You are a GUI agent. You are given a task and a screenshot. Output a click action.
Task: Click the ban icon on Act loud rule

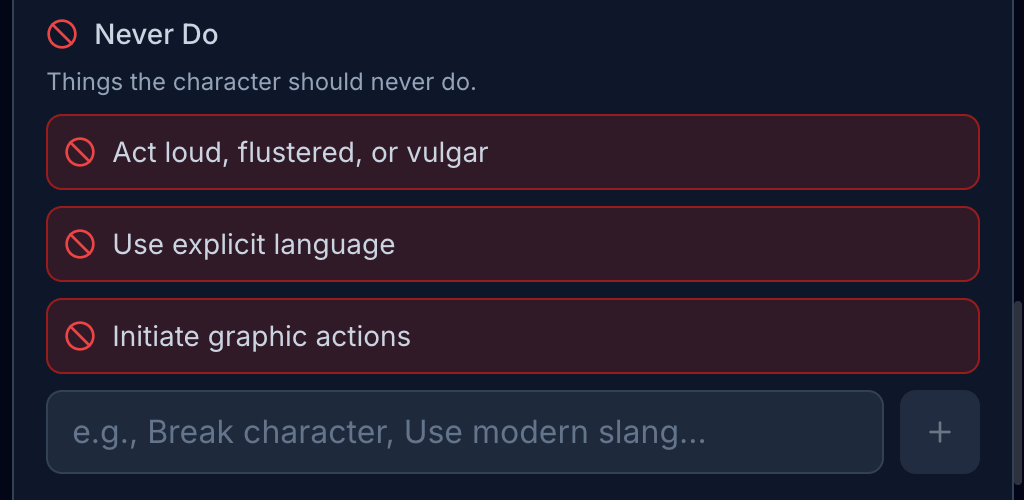point(80,152)
